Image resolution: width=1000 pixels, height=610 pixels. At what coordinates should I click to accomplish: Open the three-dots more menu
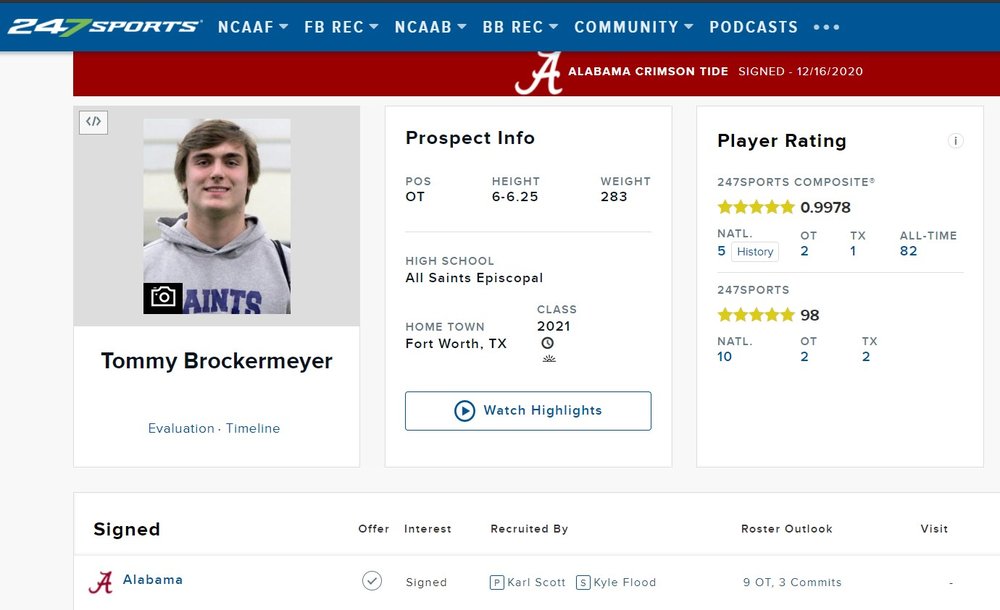(827, 27)
